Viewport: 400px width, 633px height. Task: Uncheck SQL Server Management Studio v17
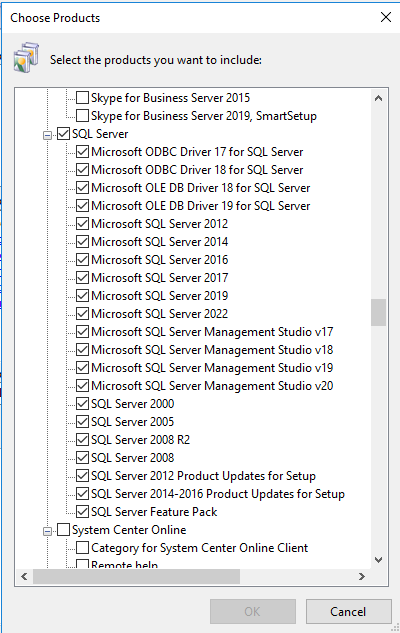pyautogui.click(x=82, y=332)
